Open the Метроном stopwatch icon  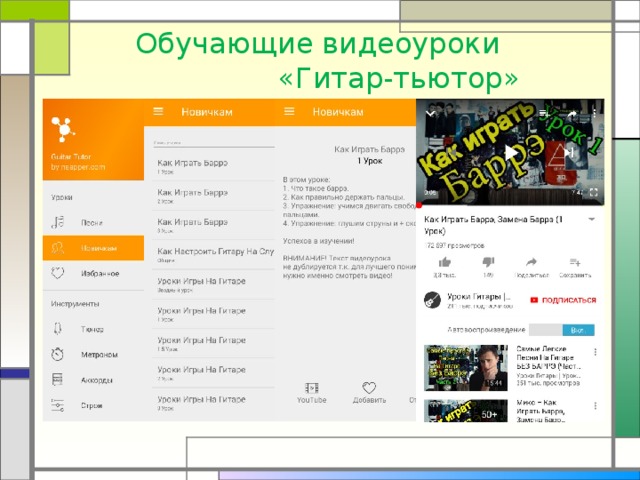[58, 354]
